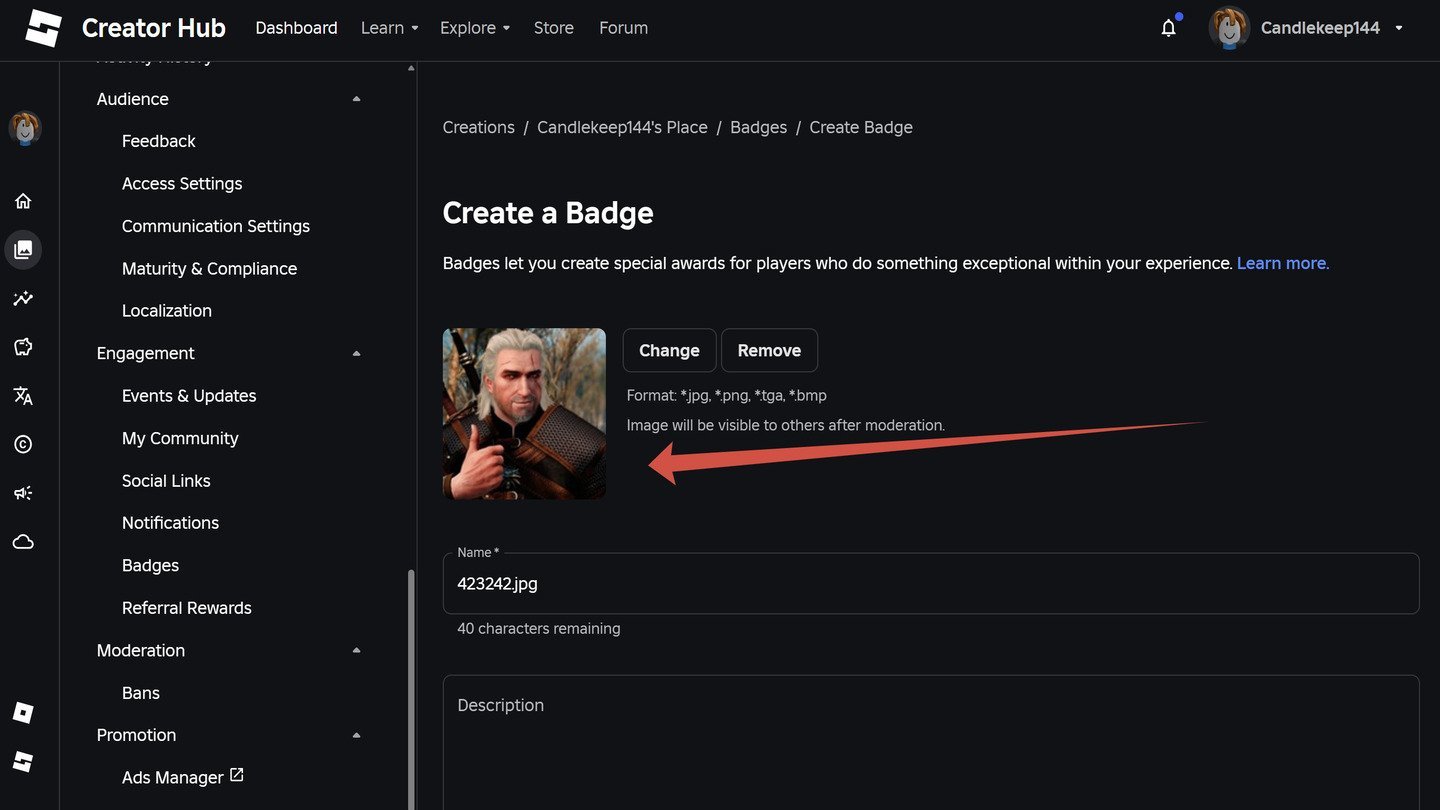The height and width of the screenshot is (810, 1440).
Task: Click the Change image button
Action: tap(669, 350)
